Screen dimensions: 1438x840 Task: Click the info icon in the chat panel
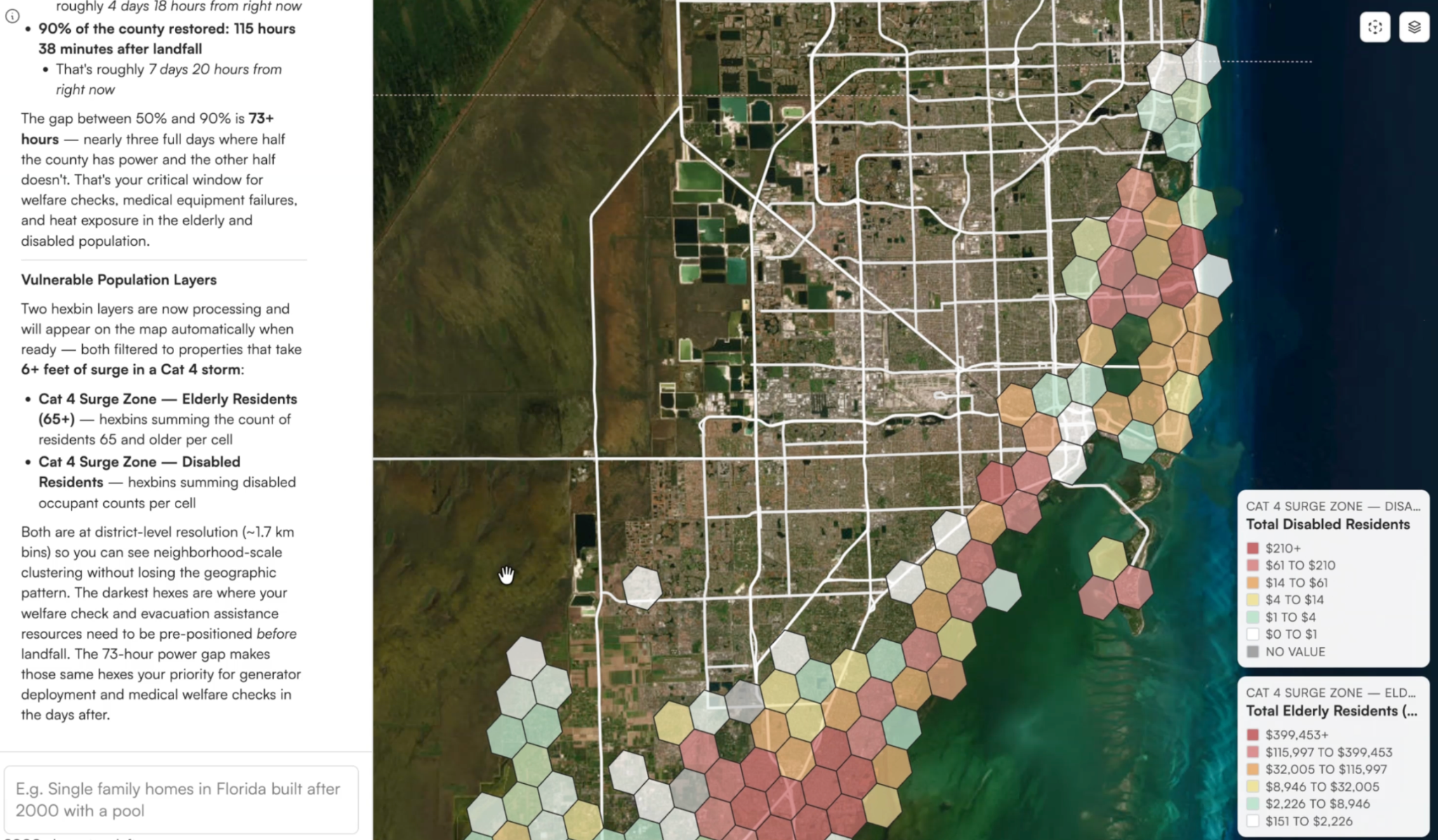12,16
